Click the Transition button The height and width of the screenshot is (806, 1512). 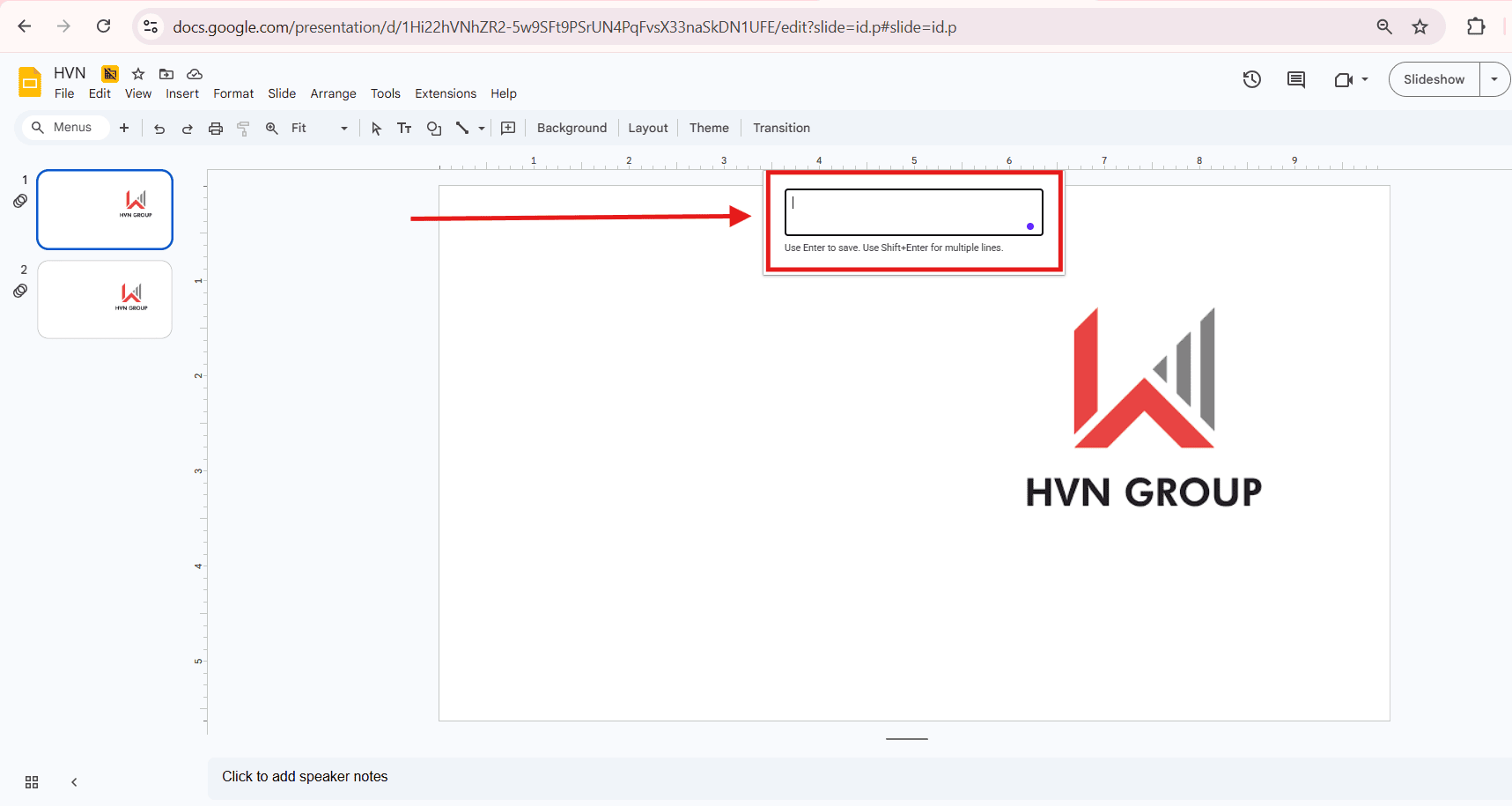click(x=781, y=129)
